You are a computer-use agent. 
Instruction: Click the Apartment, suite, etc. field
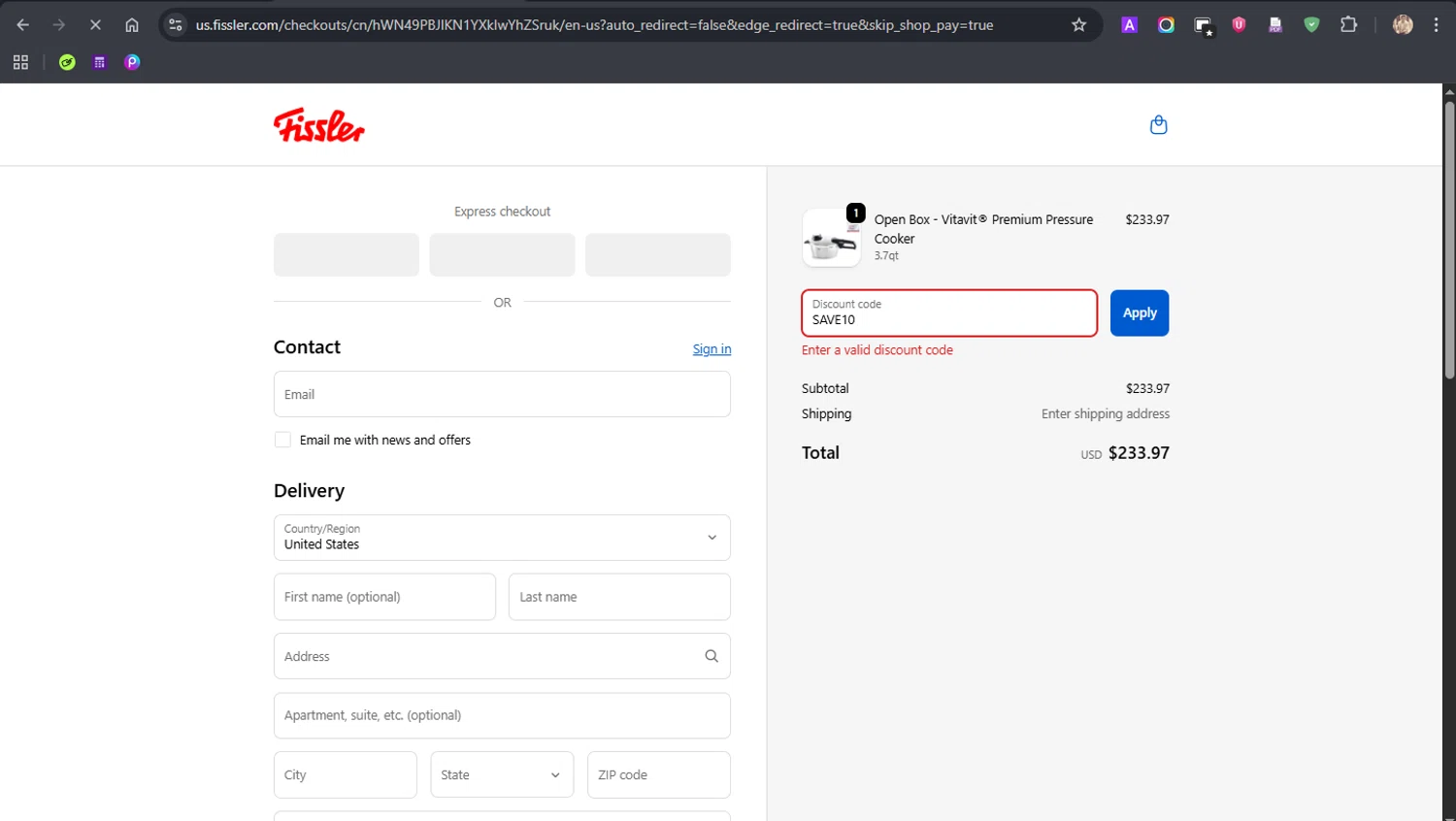pyautogui.click(x=502, y=715)
